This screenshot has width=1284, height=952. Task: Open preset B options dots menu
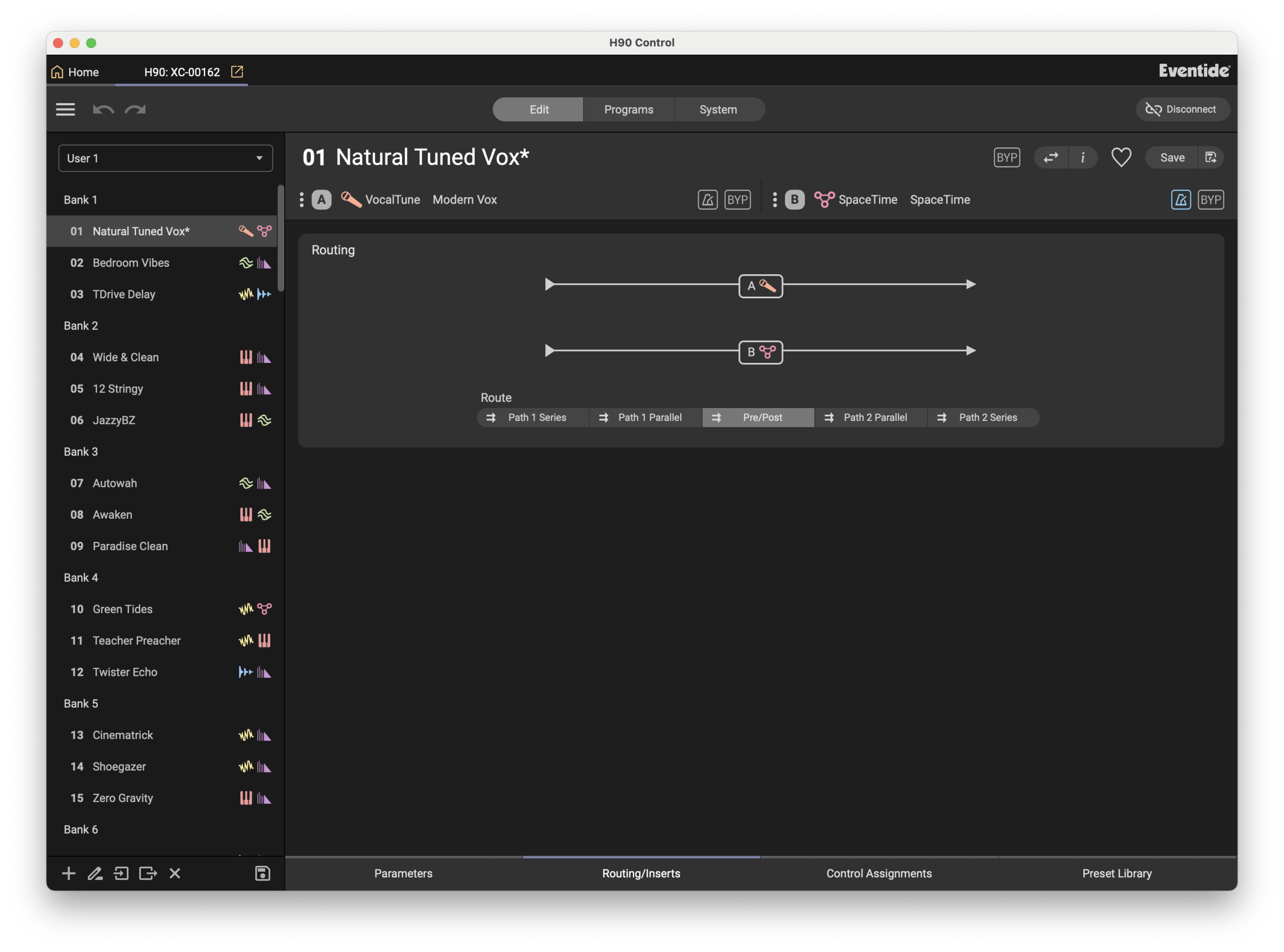click(774, 200)
